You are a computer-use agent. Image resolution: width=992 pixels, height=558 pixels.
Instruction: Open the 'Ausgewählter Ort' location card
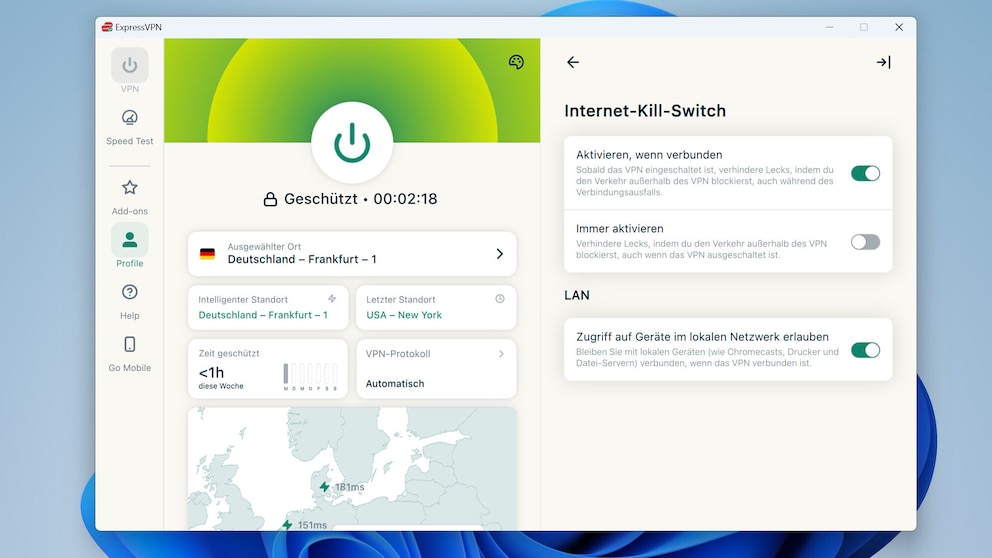coord(352,254)
